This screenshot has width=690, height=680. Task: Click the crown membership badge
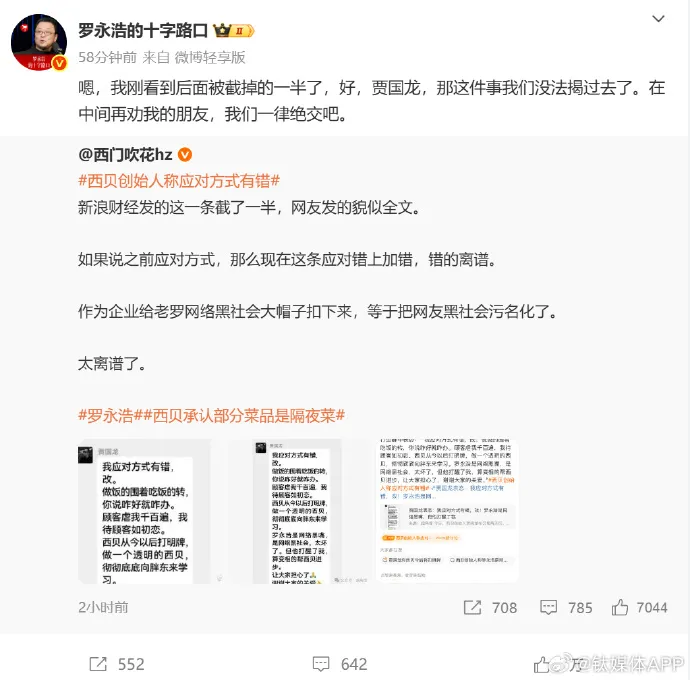(x=234, y=30)
